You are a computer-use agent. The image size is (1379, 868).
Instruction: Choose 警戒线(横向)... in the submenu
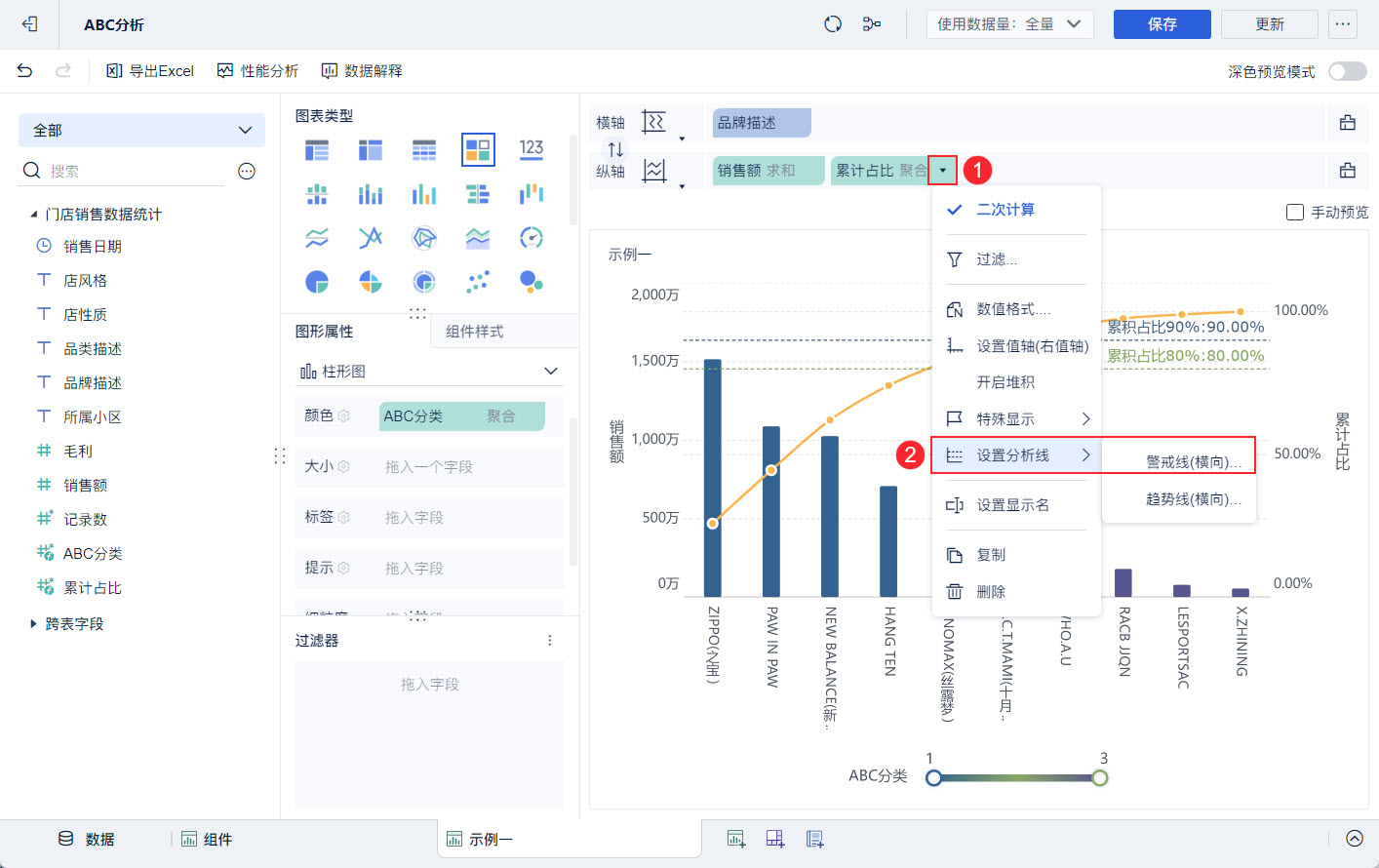(x=1179, y=462)
